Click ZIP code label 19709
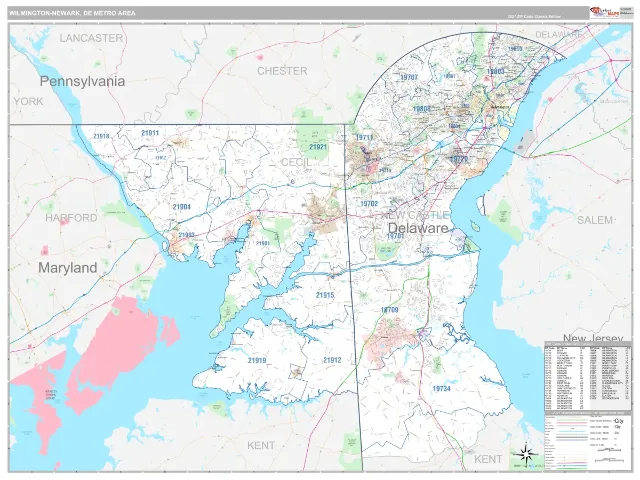The width and height of the screenshot is (640, 480). tap(389, 310)
